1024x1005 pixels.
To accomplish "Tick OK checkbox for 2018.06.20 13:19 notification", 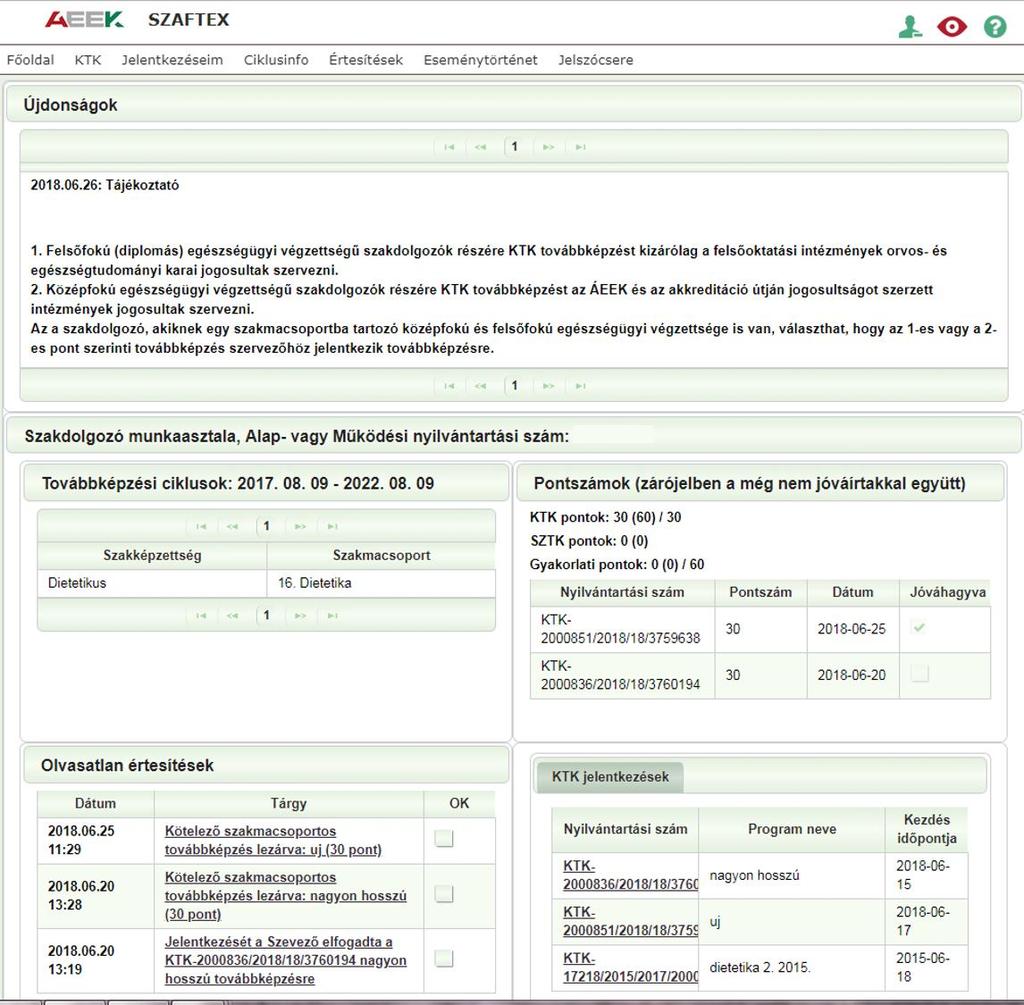I will (x=444, y=959).
